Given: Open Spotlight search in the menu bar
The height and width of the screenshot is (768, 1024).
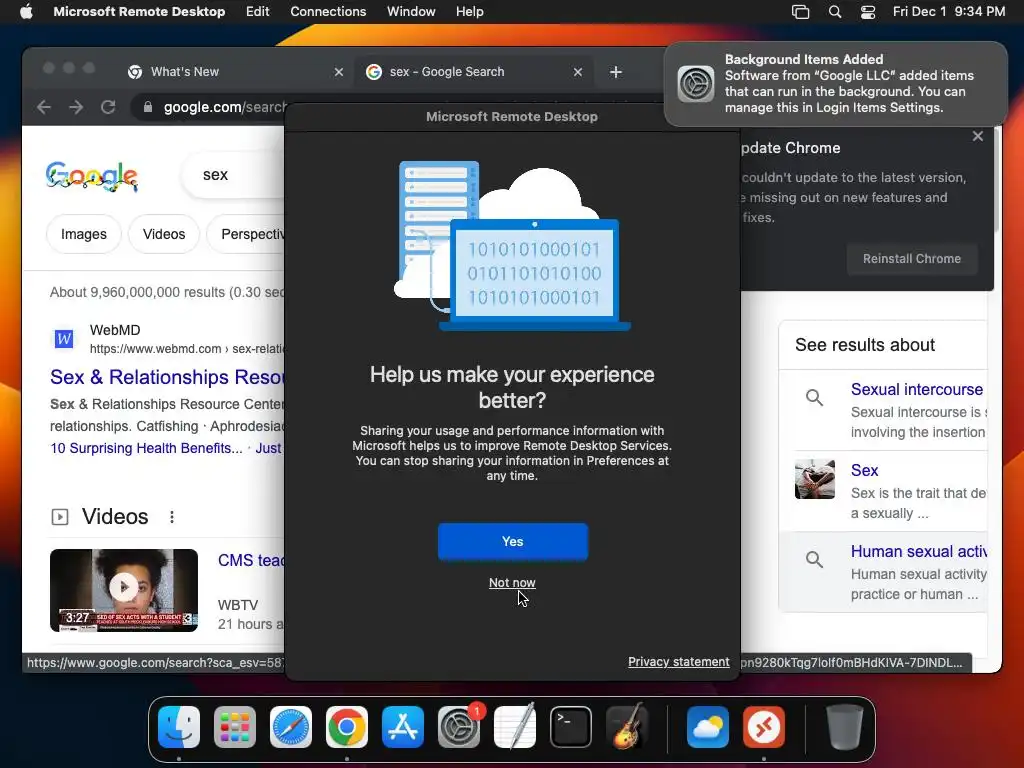Looking at the screenshot, I should click(x=835, y=12).
